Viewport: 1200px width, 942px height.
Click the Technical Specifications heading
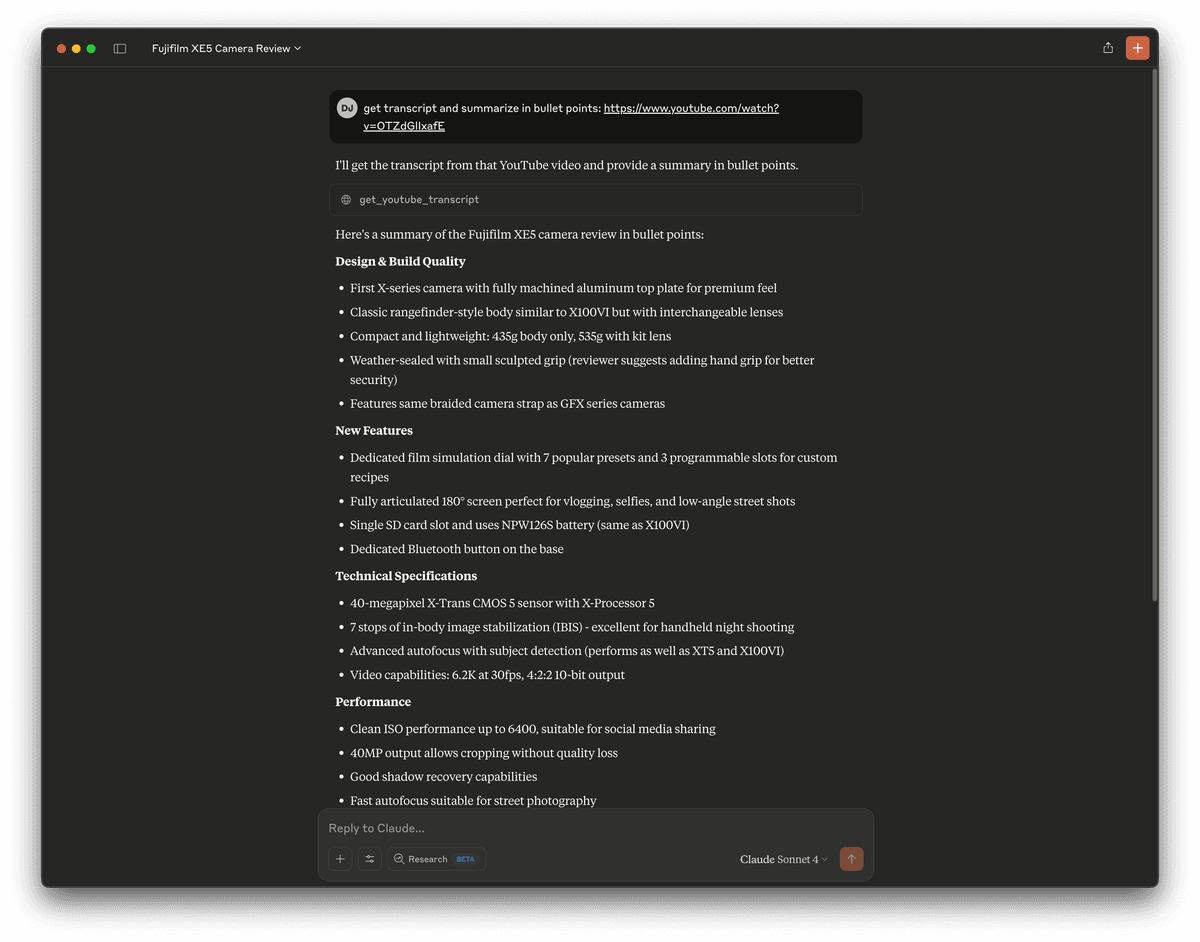point(406,576)
